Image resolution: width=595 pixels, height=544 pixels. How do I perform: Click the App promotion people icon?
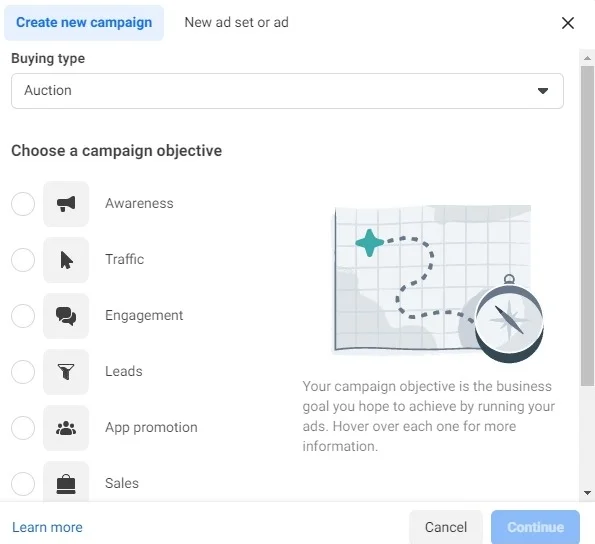66,428
